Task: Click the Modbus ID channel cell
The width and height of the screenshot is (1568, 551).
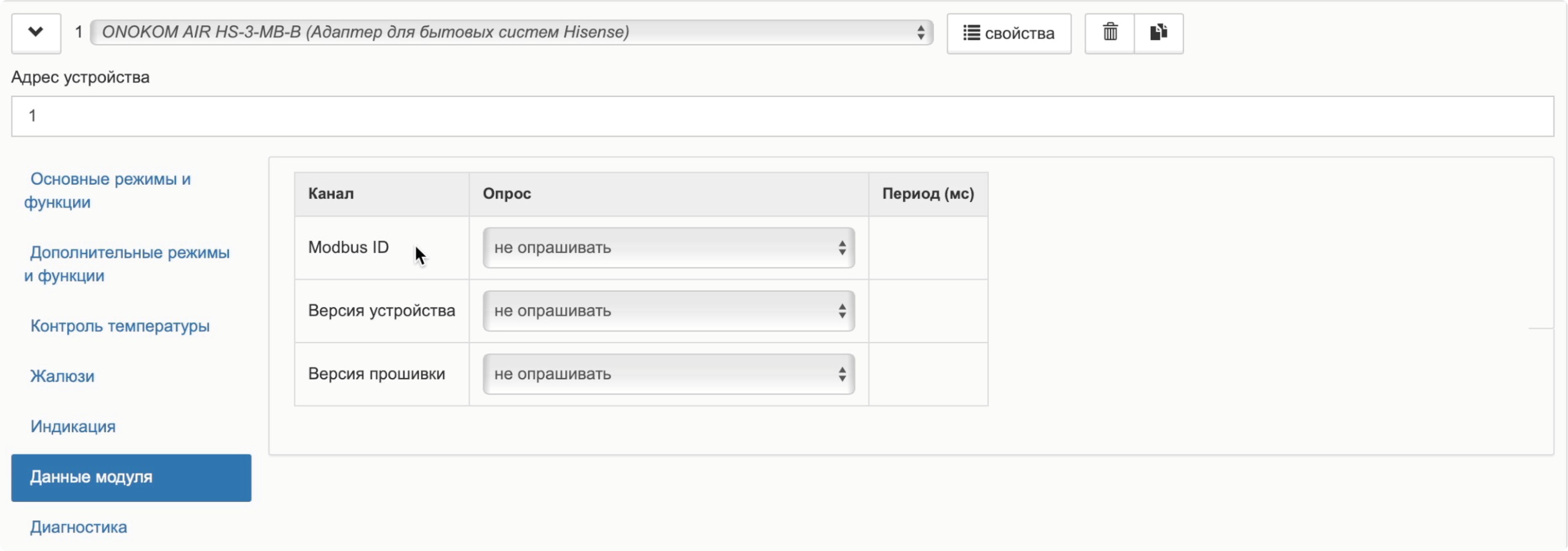Action: click(x=348, y=247)
